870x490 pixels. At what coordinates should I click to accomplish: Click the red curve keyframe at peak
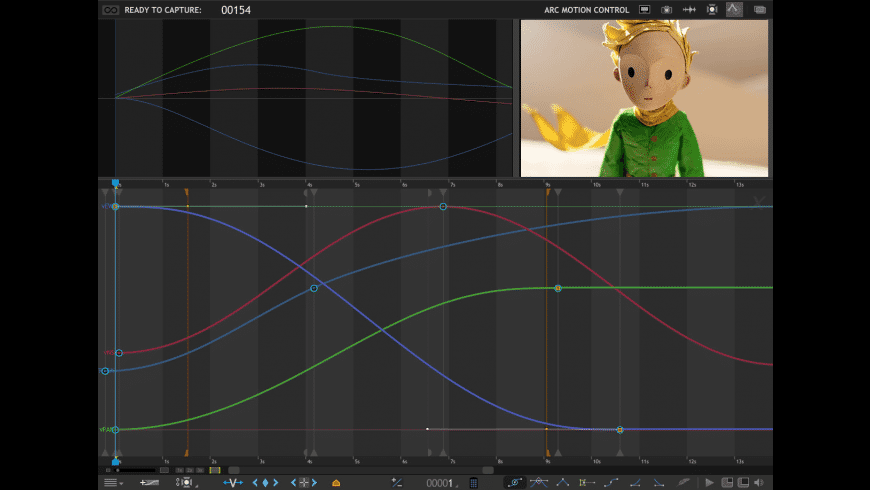point(443,207)
